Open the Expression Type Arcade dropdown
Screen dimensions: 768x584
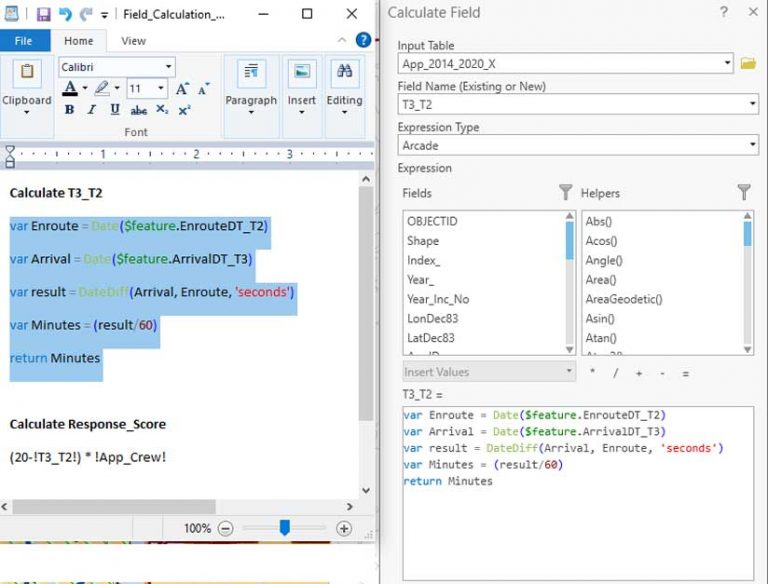752,145
